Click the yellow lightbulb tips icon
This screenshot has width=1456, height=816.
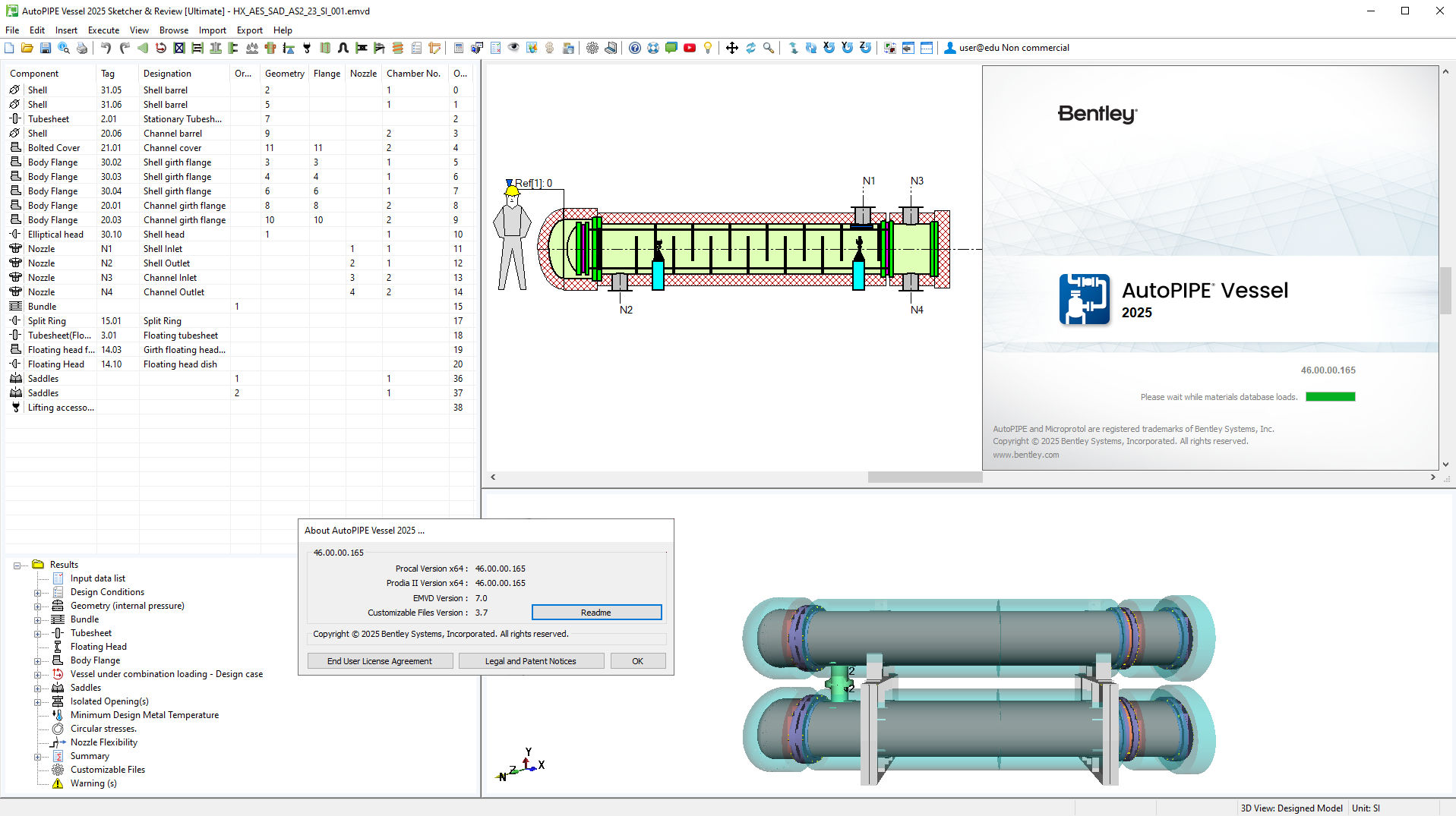[708, 48]
